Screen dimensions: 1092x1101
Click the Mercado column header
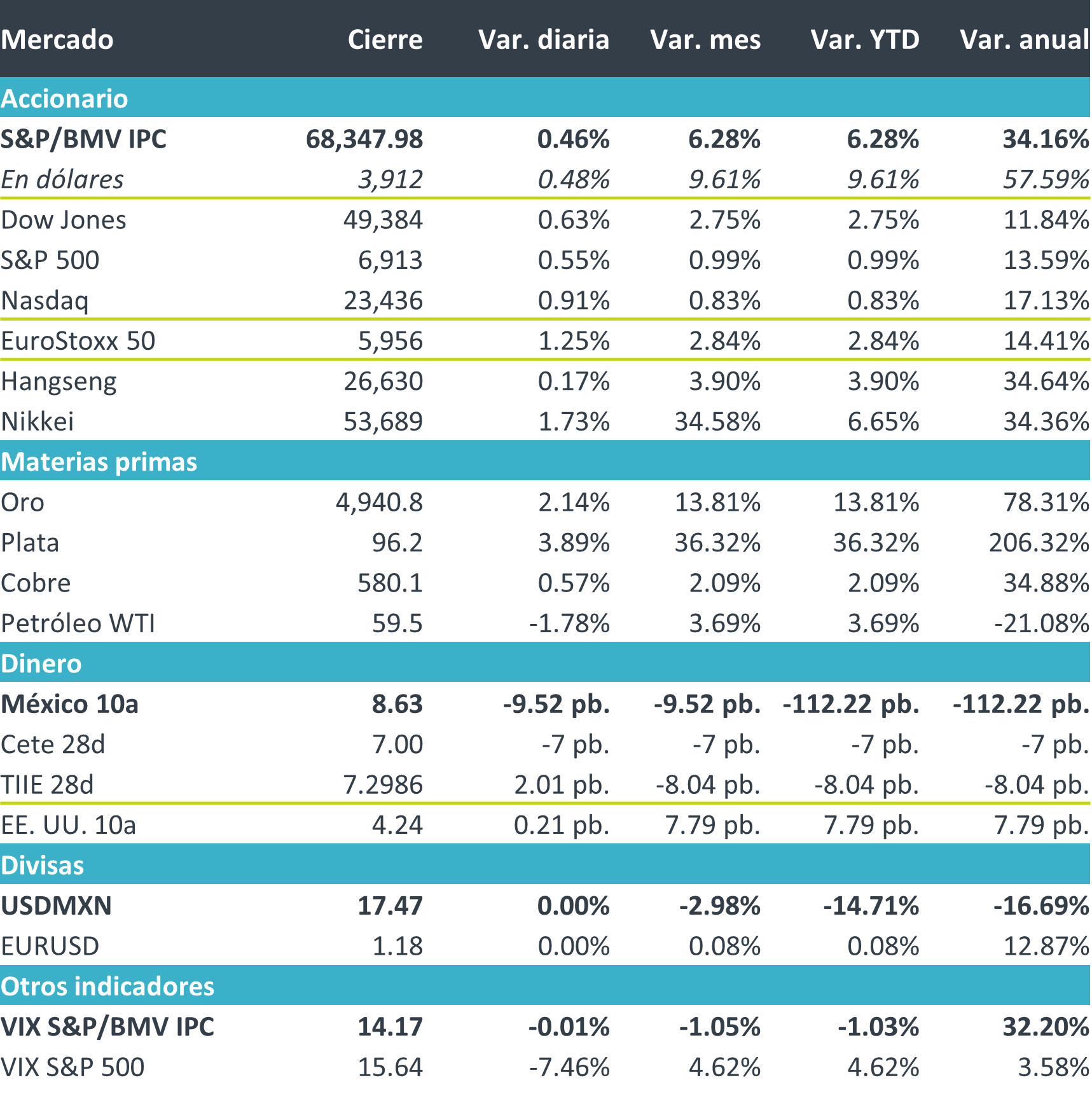point(57,39)
